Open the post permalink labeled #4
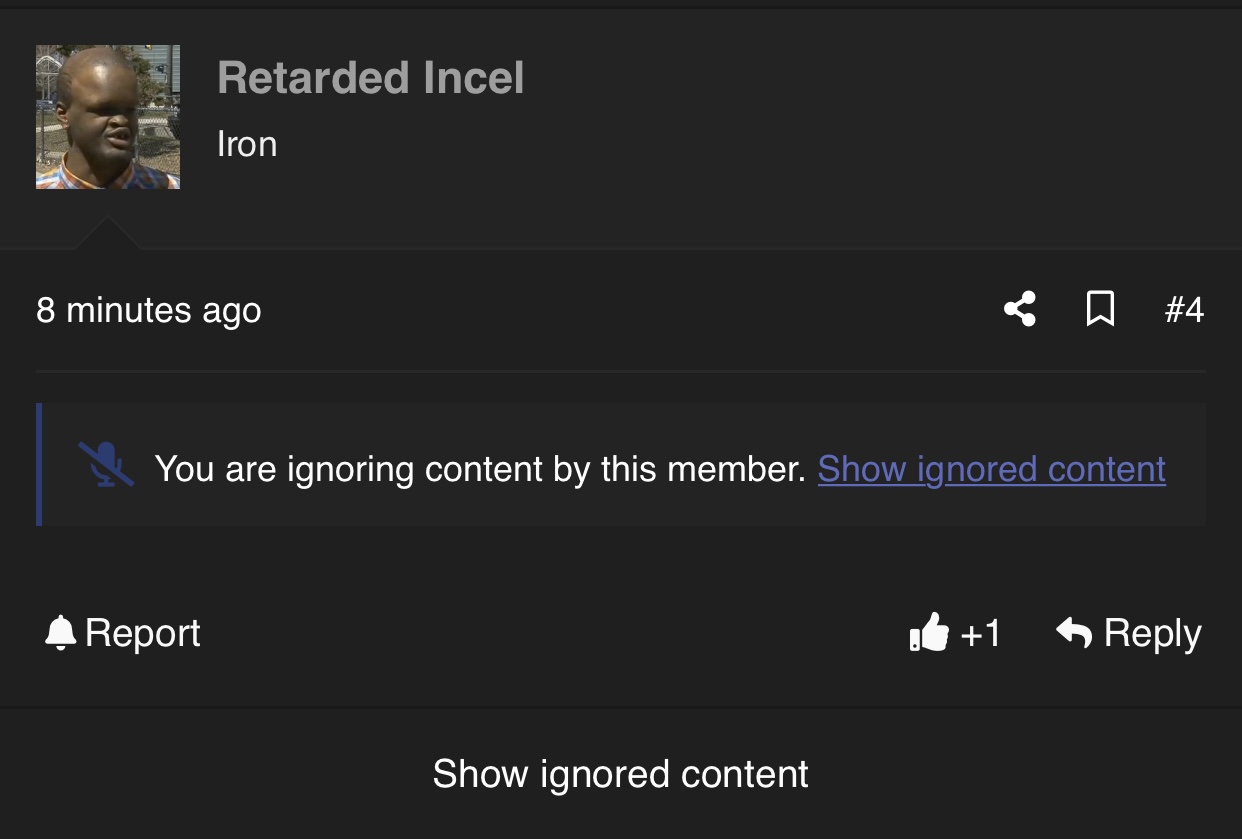 [x=1185, y=310]
